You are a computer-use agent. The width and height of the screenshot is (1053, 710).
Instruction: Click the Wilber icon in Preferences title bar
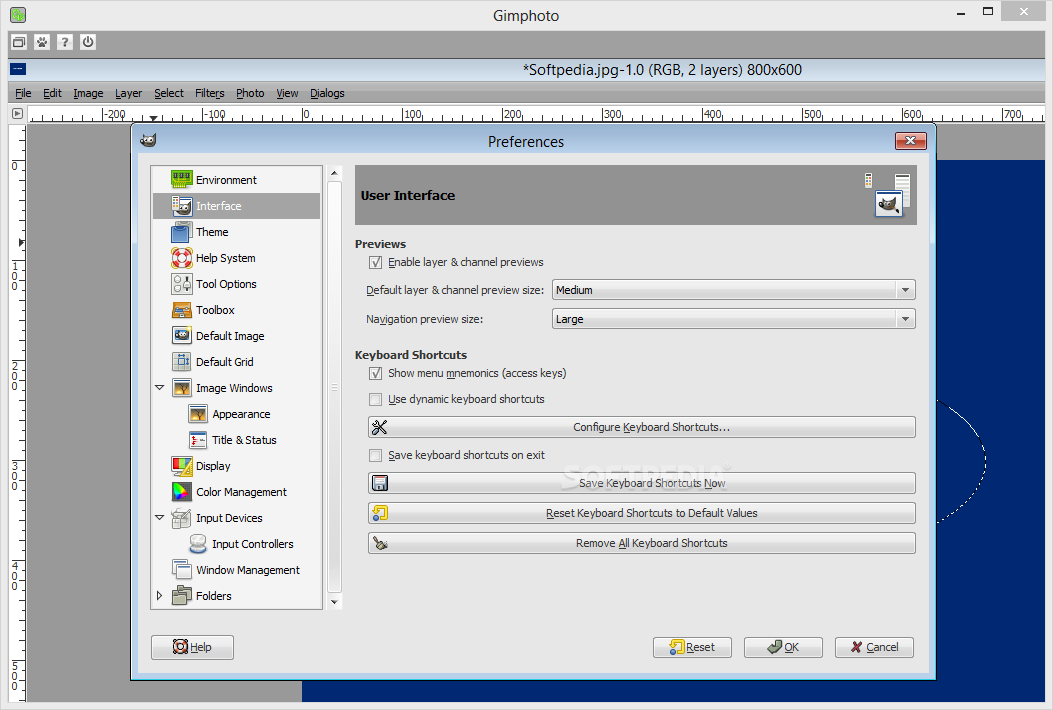[x=148, y=140]
